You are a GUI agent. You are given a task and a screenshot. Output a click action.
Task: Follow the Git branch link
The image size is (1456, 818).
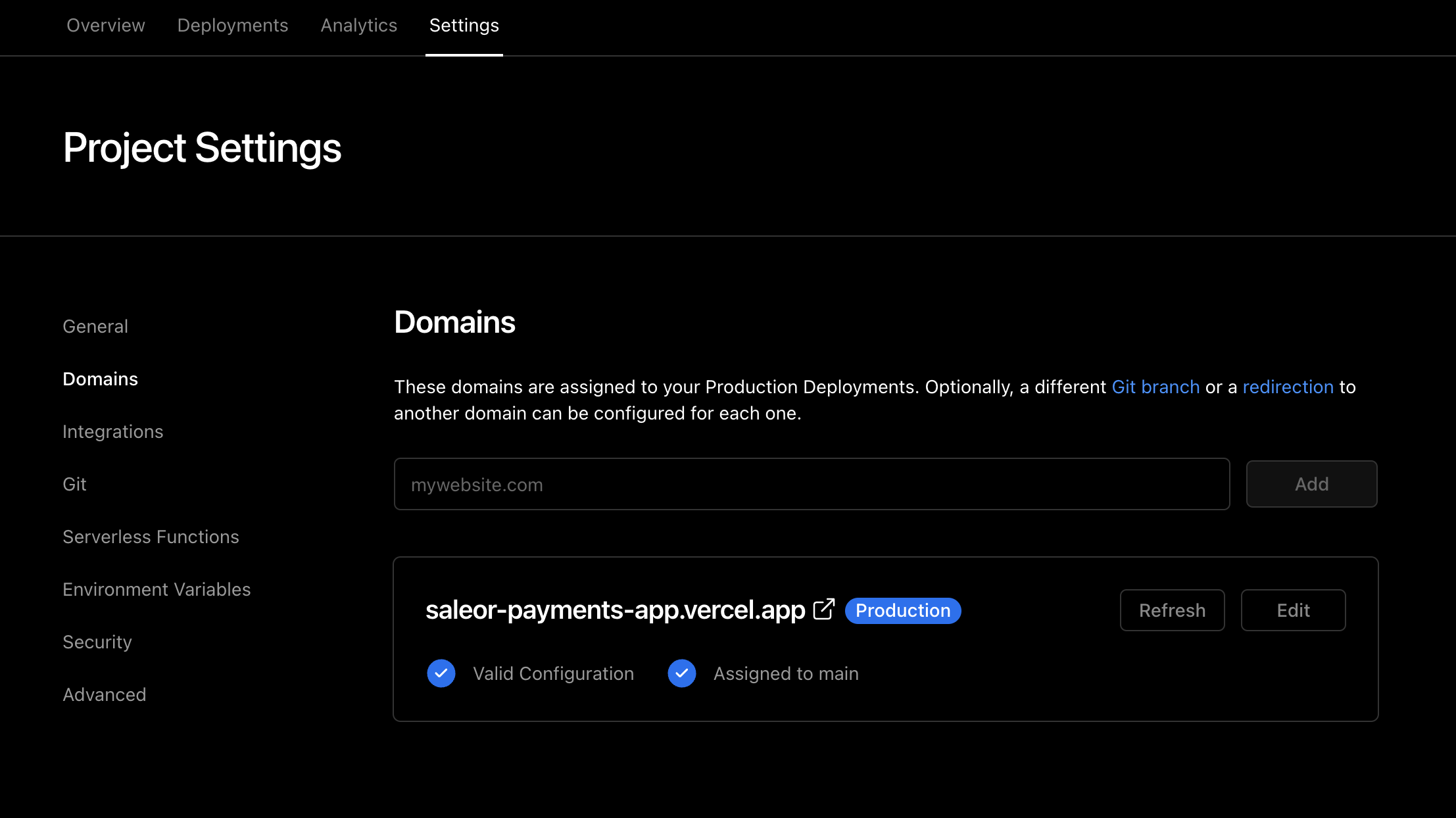click(x=1155, y=387)
